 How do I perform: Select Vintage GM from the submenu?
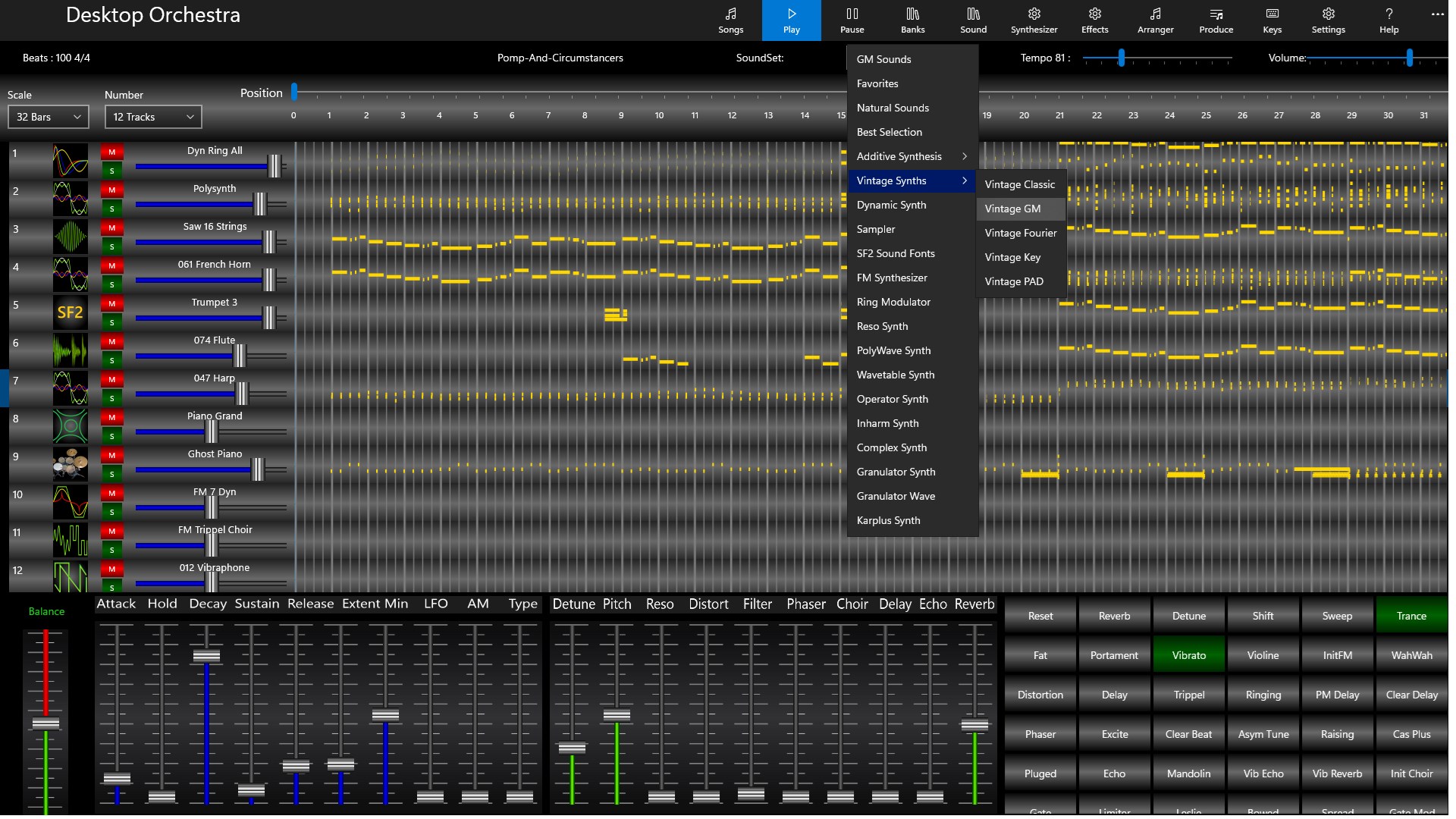coord(1012,209)
